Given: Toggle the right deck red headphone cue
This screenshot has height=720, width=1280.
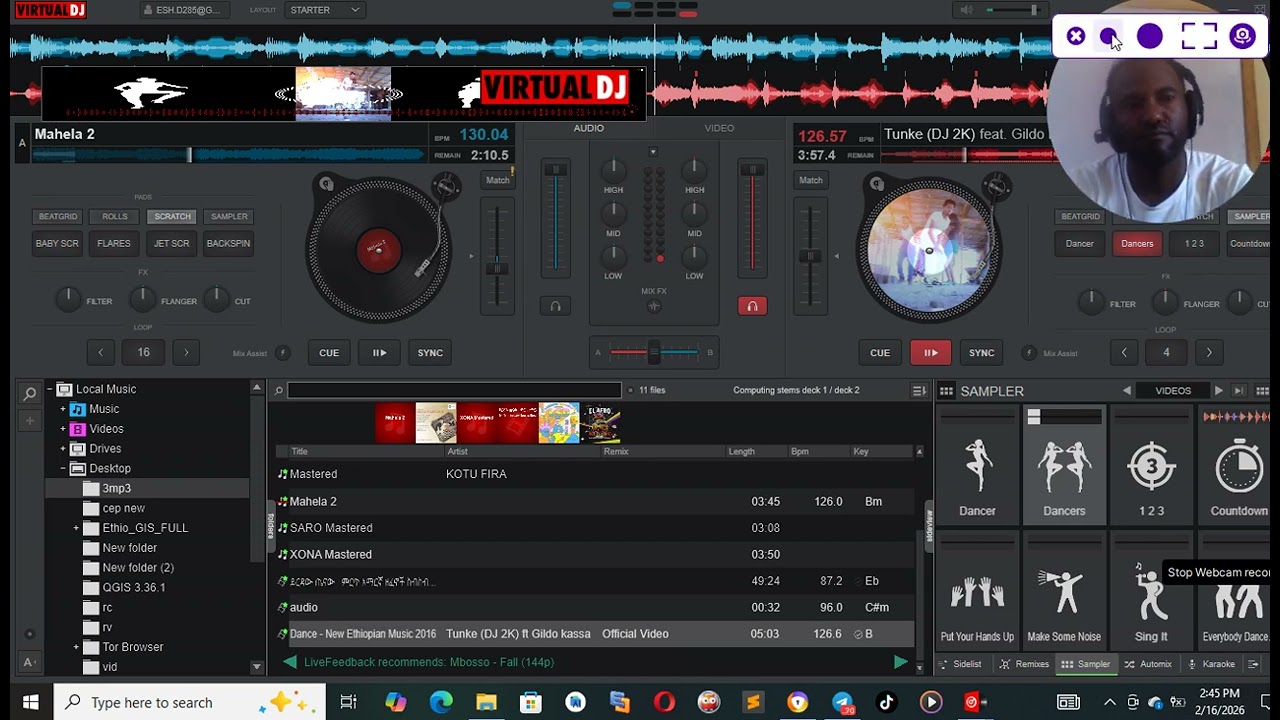Looking at the screenshot, I should pos(752,306).
